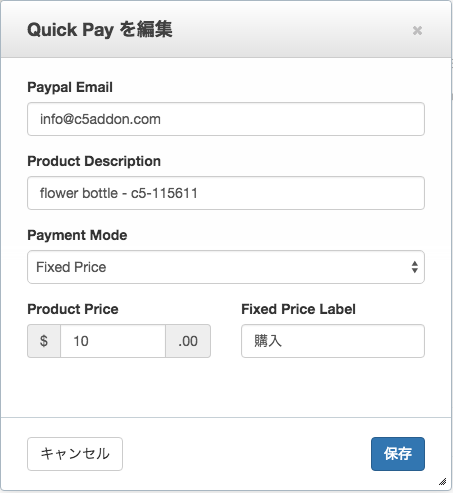Click the Fixed Price Label heading
Image resolution: width=453 pixels, height=493 pixels.
[298, 309]
